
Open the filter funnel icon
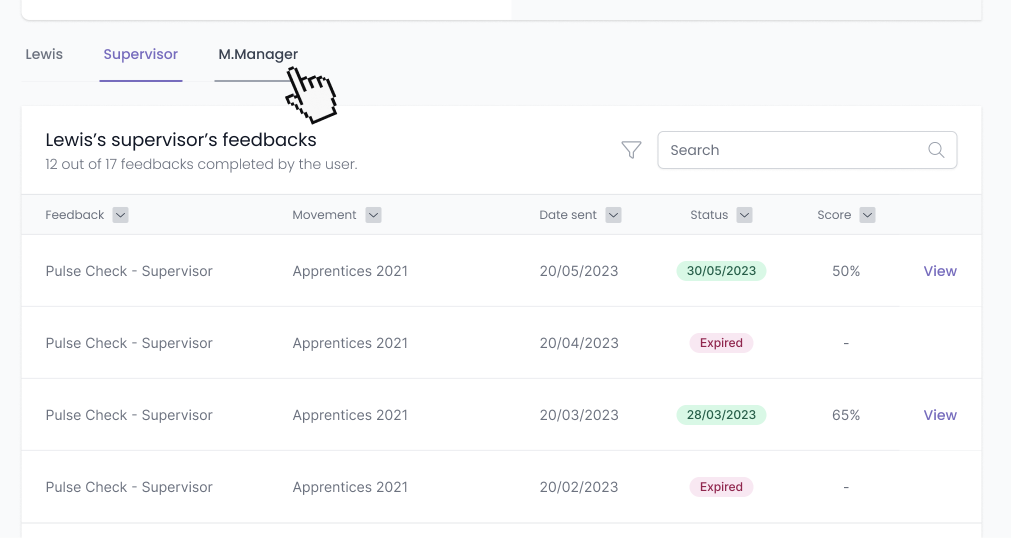click(x=631, y=150)
